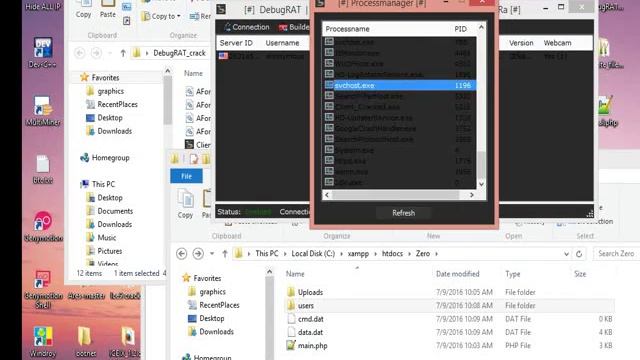
Task: Click Local Disk (C:) in breadcrumb
Action: [313, 253]
